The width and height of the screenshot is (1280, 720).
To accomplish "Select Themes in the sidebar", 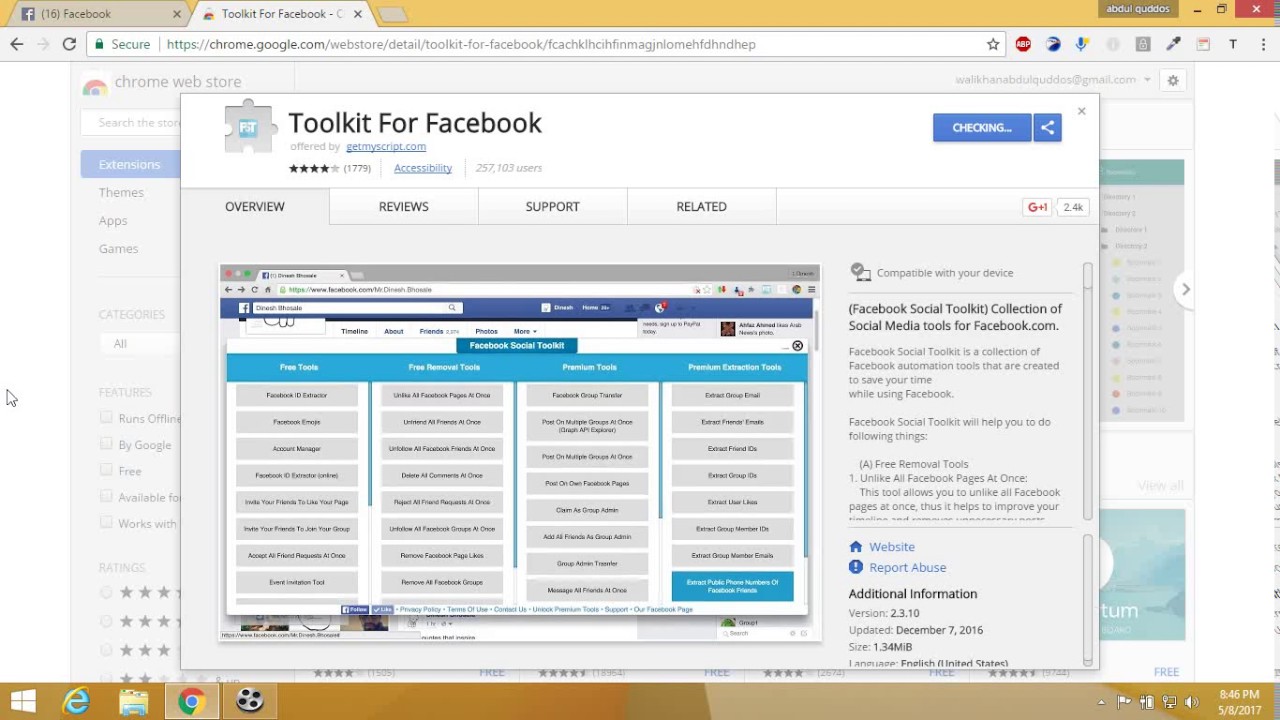I will [121, 192].
